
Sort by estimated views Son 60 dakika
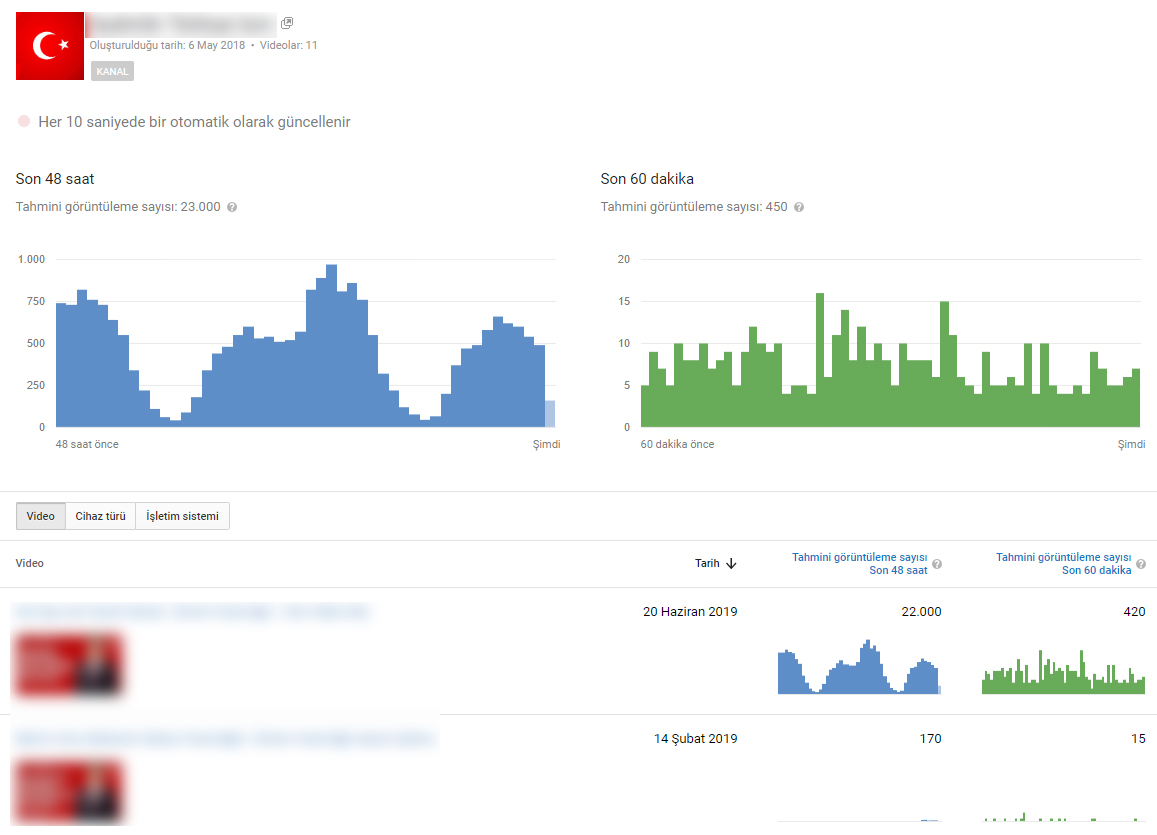1063,564
